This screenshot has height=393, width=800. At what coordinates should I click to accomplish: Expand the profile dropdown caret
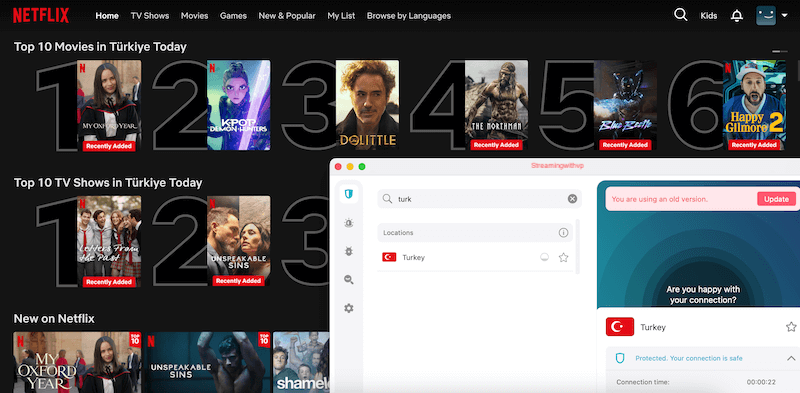[784, 16]
